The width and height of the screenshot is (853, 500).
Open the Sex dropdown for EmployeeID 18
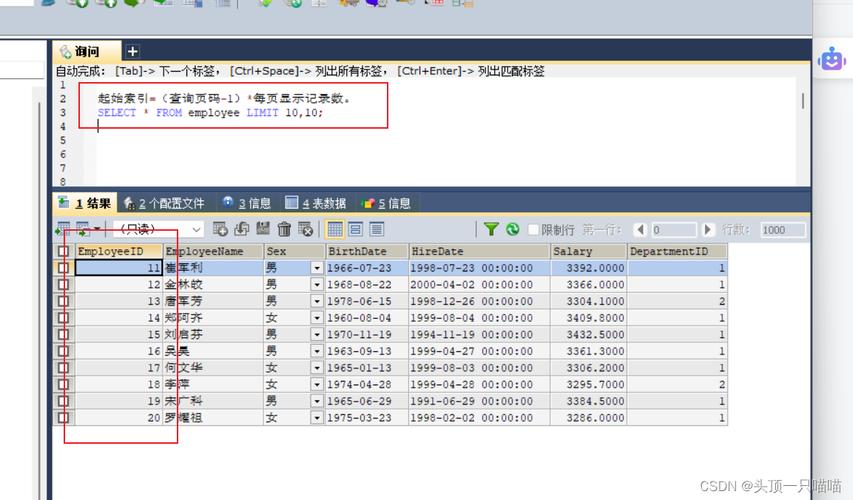point(317,385)
